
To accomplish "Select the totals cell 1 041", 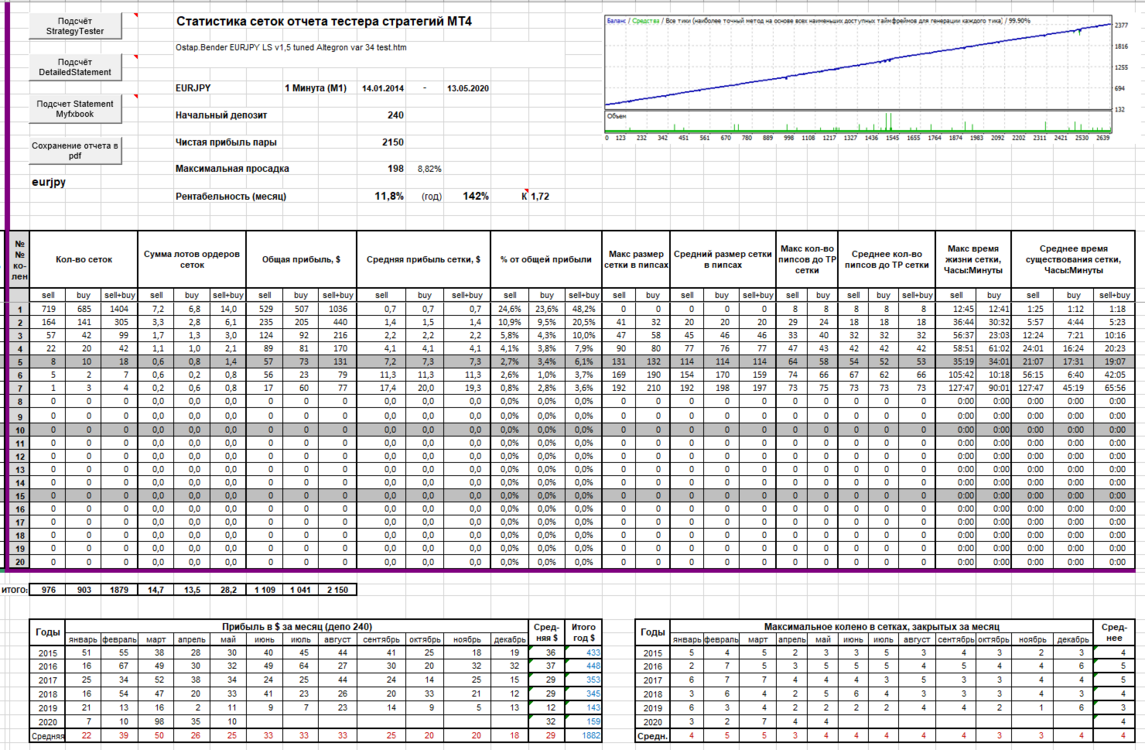I will click(x=301, y=589).
